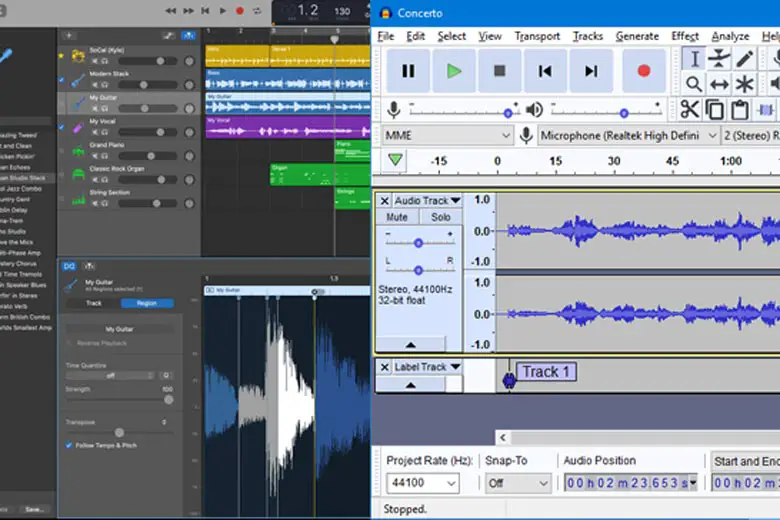The width and height of the screenshot is (780, 520).
Task: Open the Audio Position format dropdown arrow
Action: click(x=692, y=483)
